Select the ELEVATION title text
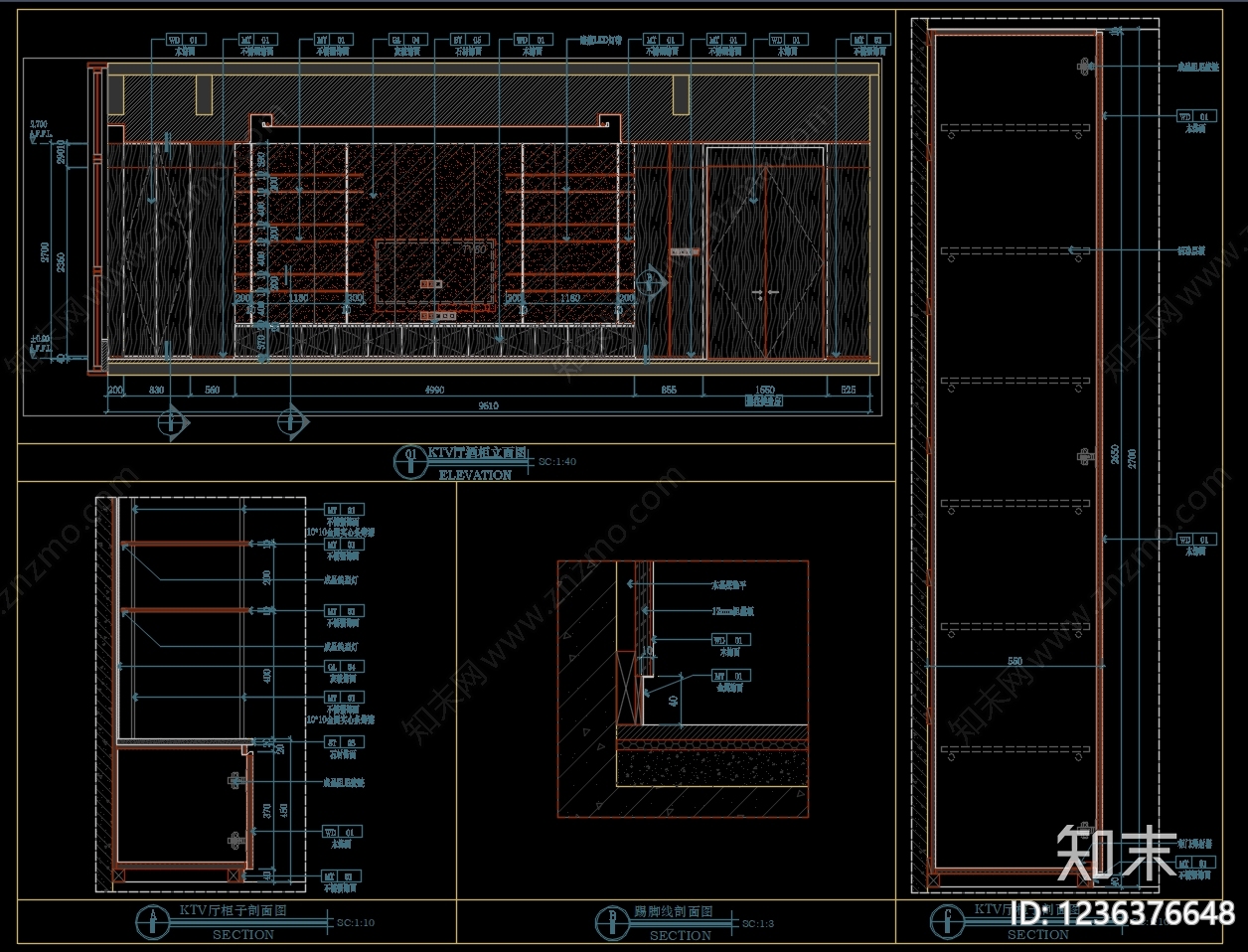 tap(475, 475)
